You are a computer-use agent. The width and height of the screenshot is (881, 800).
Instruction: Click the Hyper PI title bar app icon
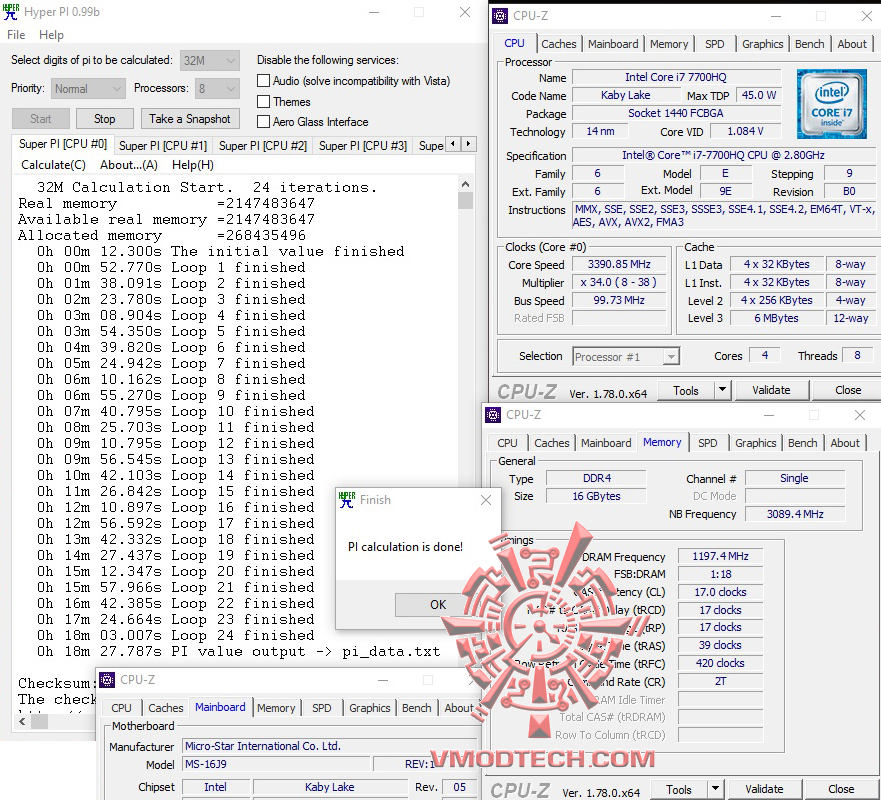11,12
